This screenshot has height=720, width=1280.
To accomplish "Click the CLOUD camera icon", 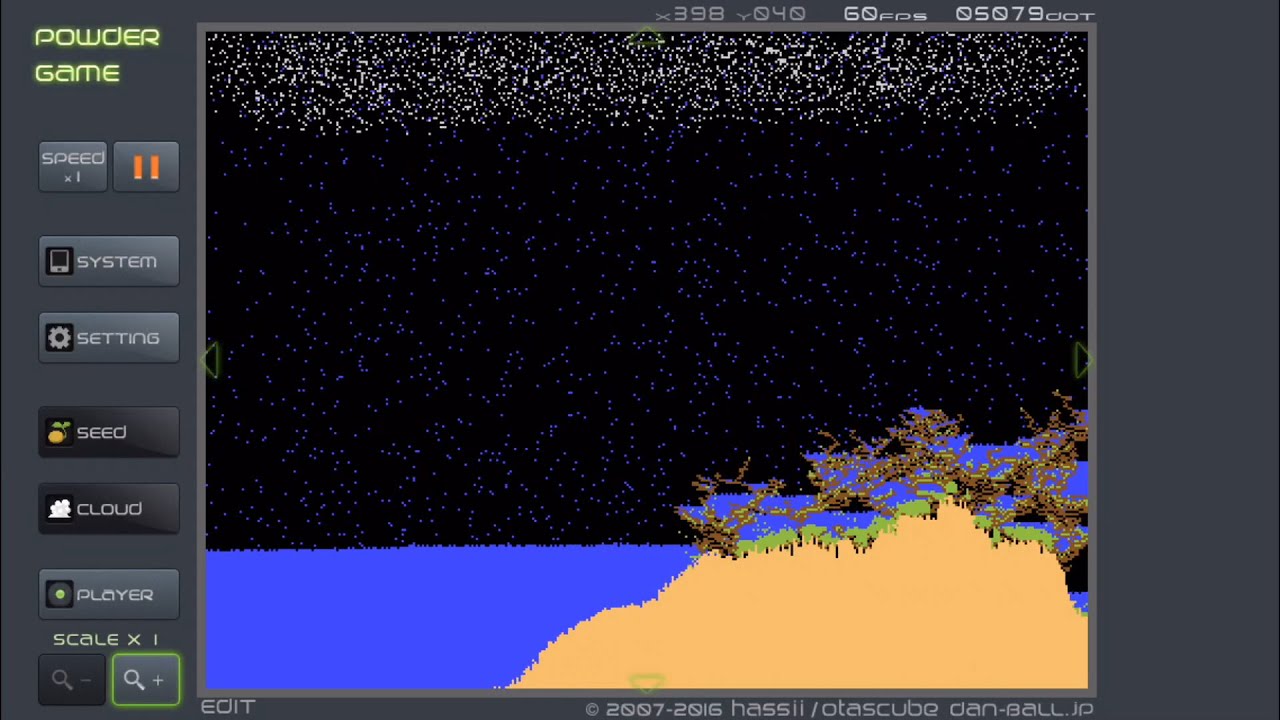I will click(59, 508).
